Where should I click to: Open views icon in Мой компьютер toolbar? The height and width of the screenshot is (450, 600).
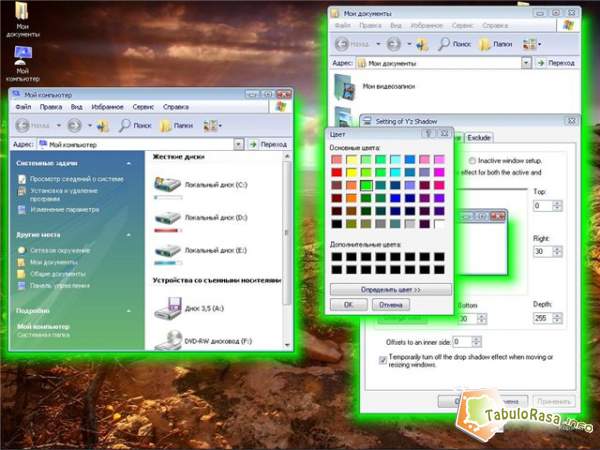[210, 126]
